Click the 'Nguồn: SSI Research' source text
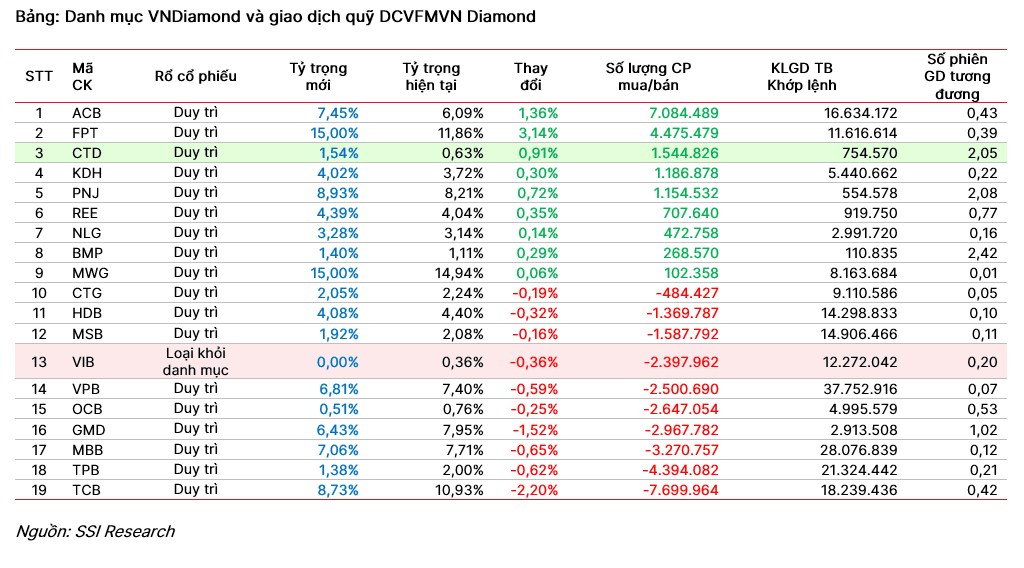 click(x=95, y=531)
